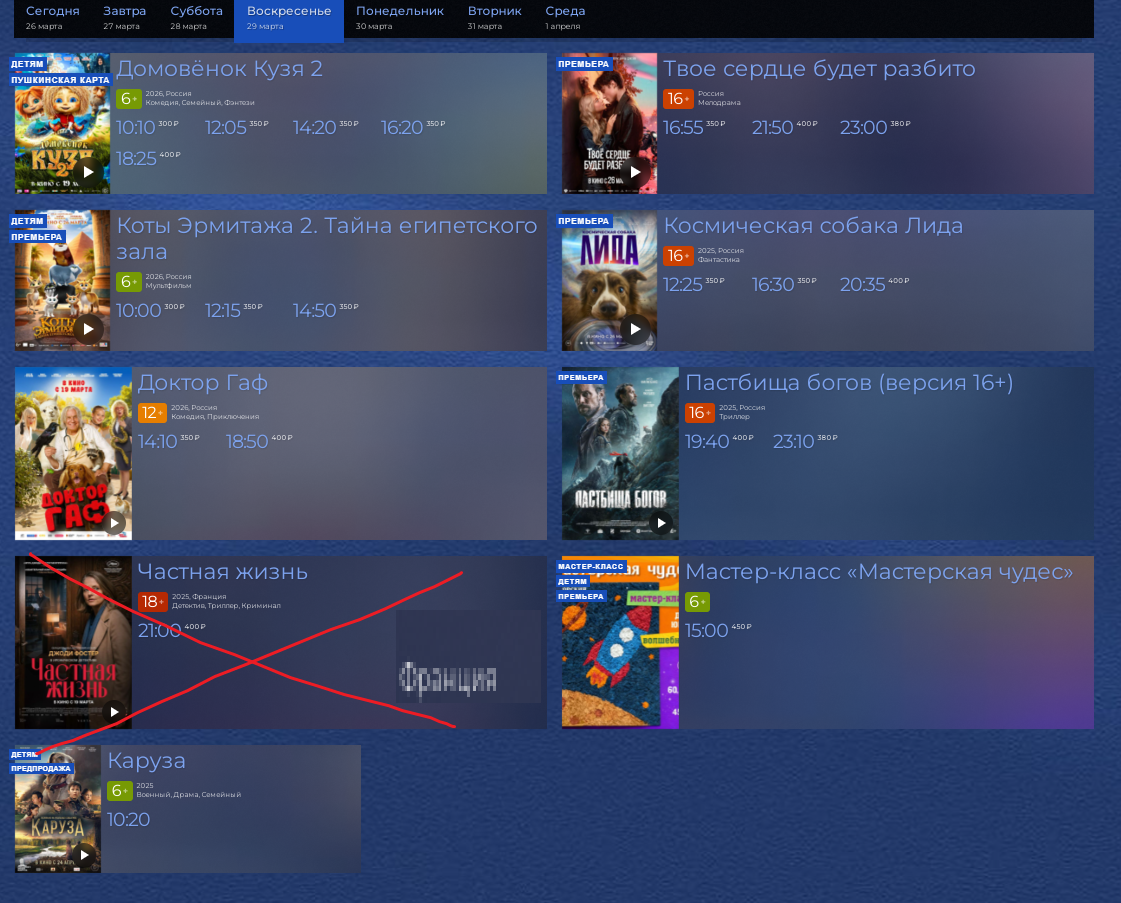Switch to Сегодня 26 марта tab
Viewport: 1121px width, 903px height.
(x=52, y=18)
